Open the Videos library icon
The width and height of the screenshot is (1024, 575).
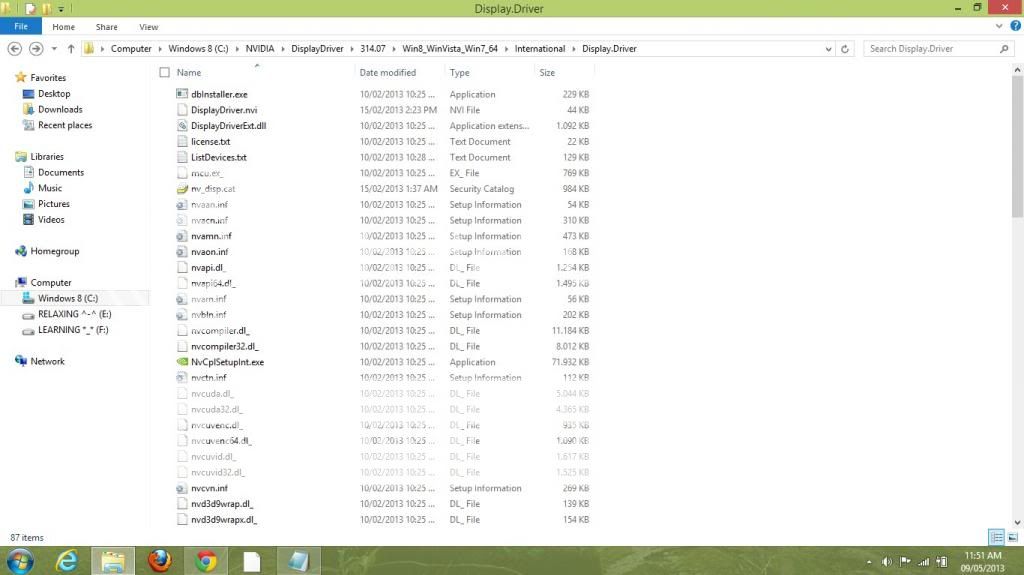28,220
